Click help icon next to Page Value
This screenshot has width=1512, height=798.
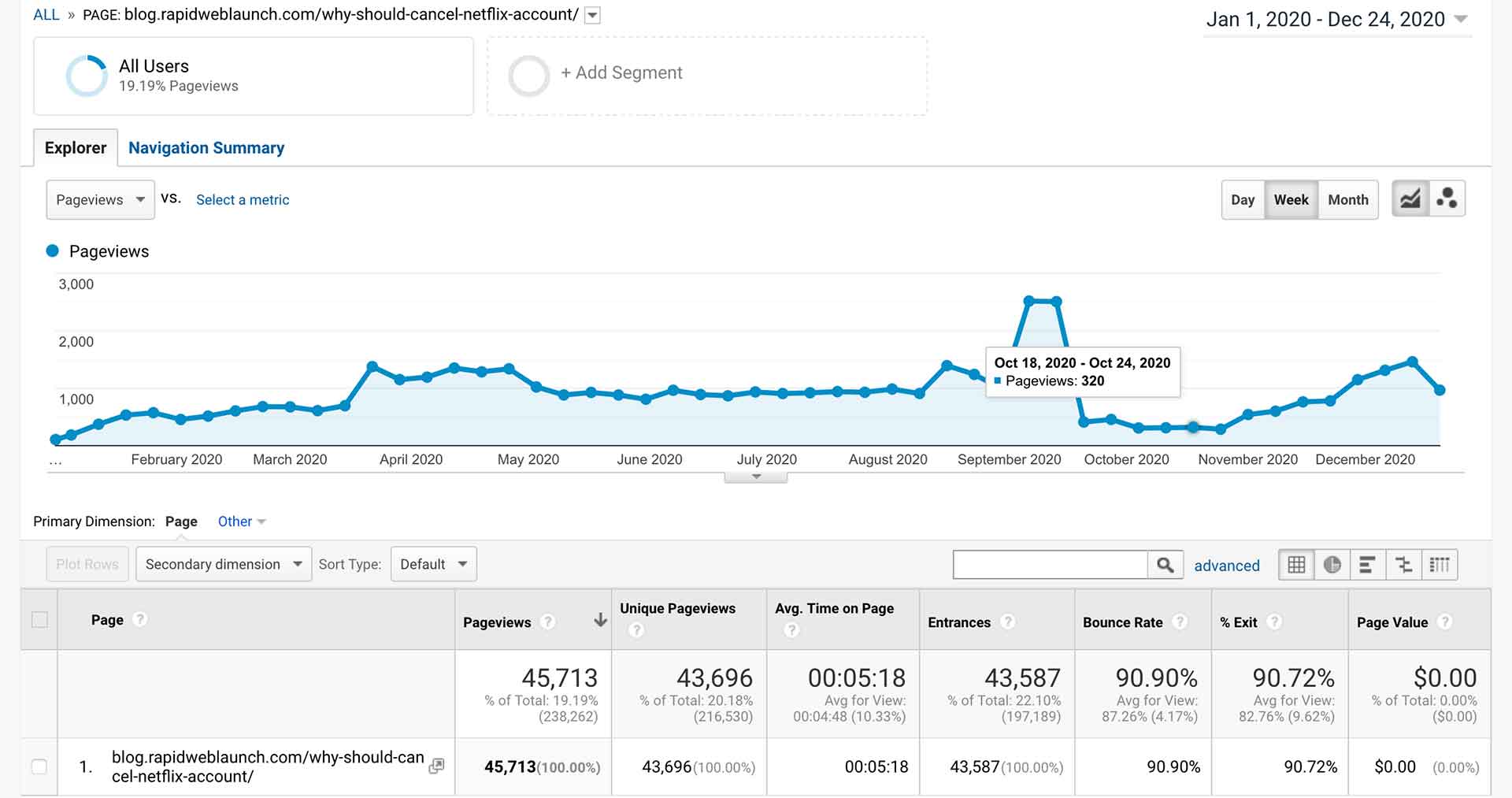point(1444,622)
